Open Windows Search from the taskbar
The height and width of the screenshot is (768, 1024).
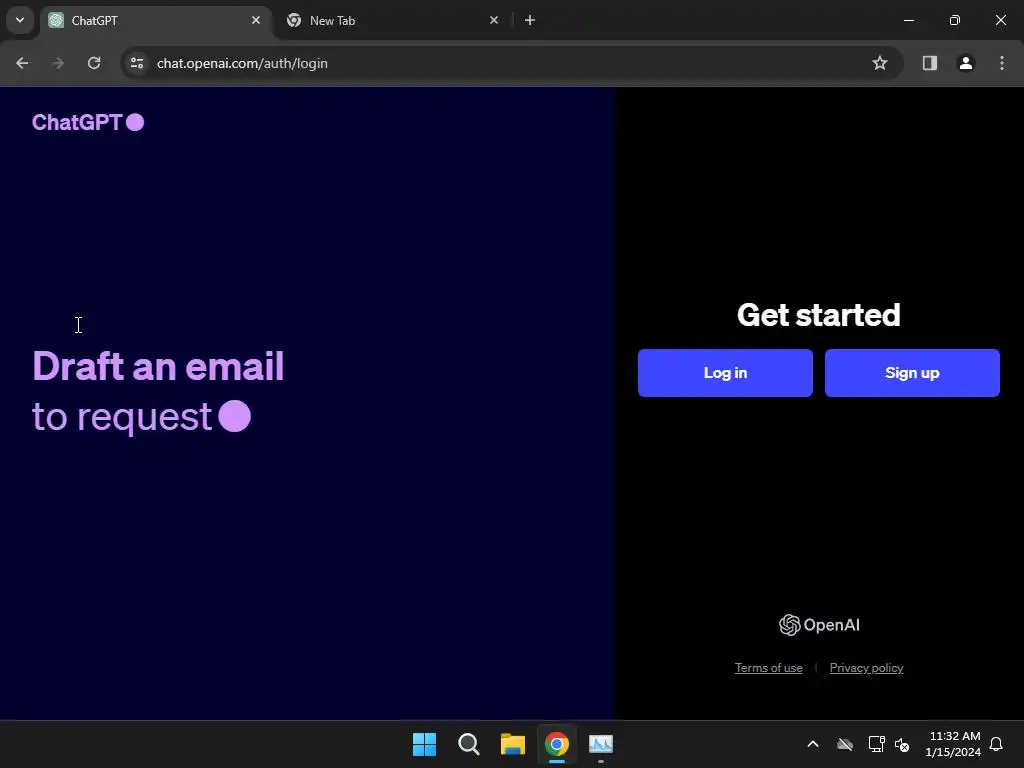pyautogui.click(x=468, y=744)
